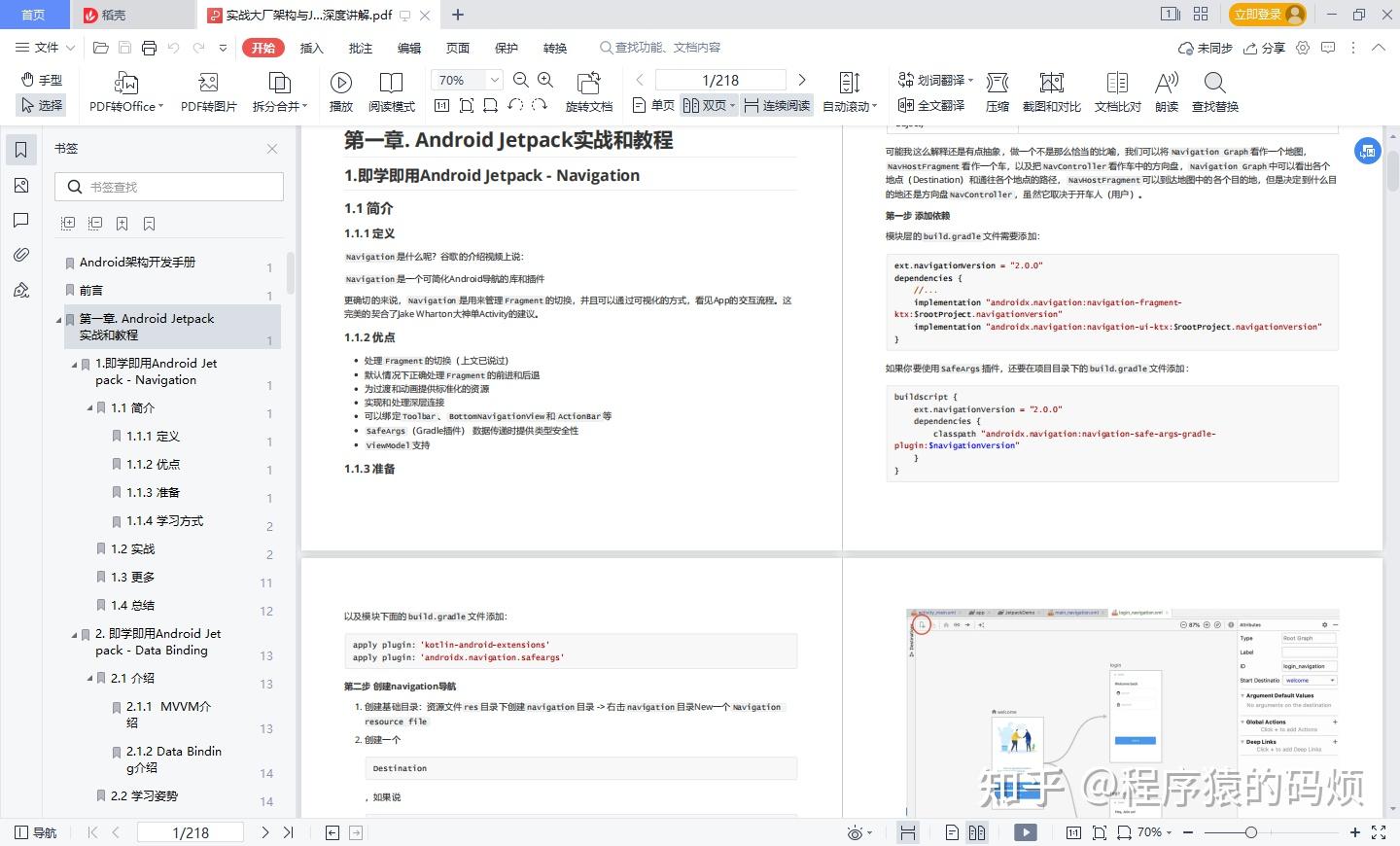
Task: Enable 连续阅读 continuous reading mode
Action: 776,105
